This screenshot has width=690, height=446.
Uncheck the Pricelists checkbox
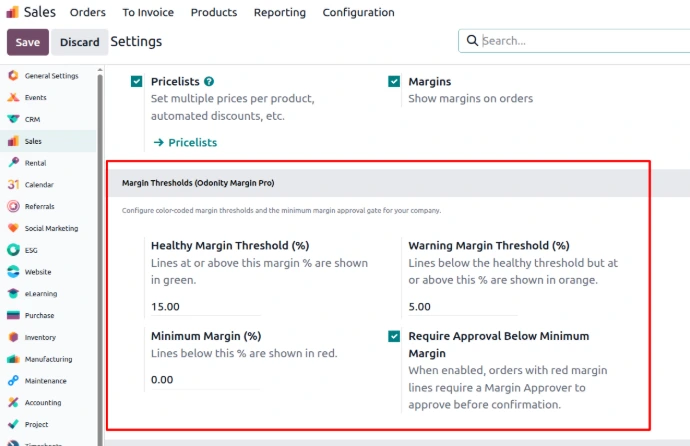tap(136, 81)
